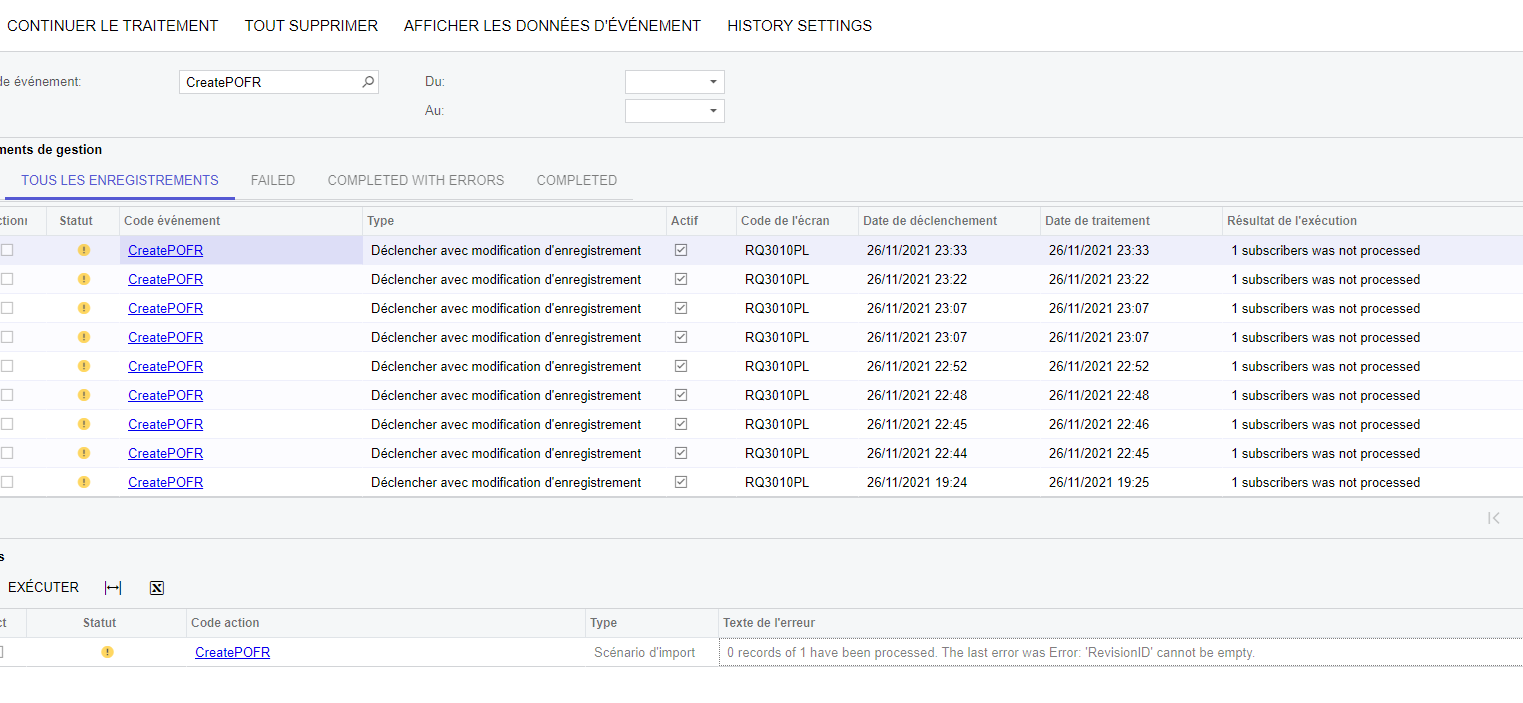This screenshot has height=703, width=1523.
Task: Click CONTINUER LE TRAITEMENT button
Action: tap(112, 26)
